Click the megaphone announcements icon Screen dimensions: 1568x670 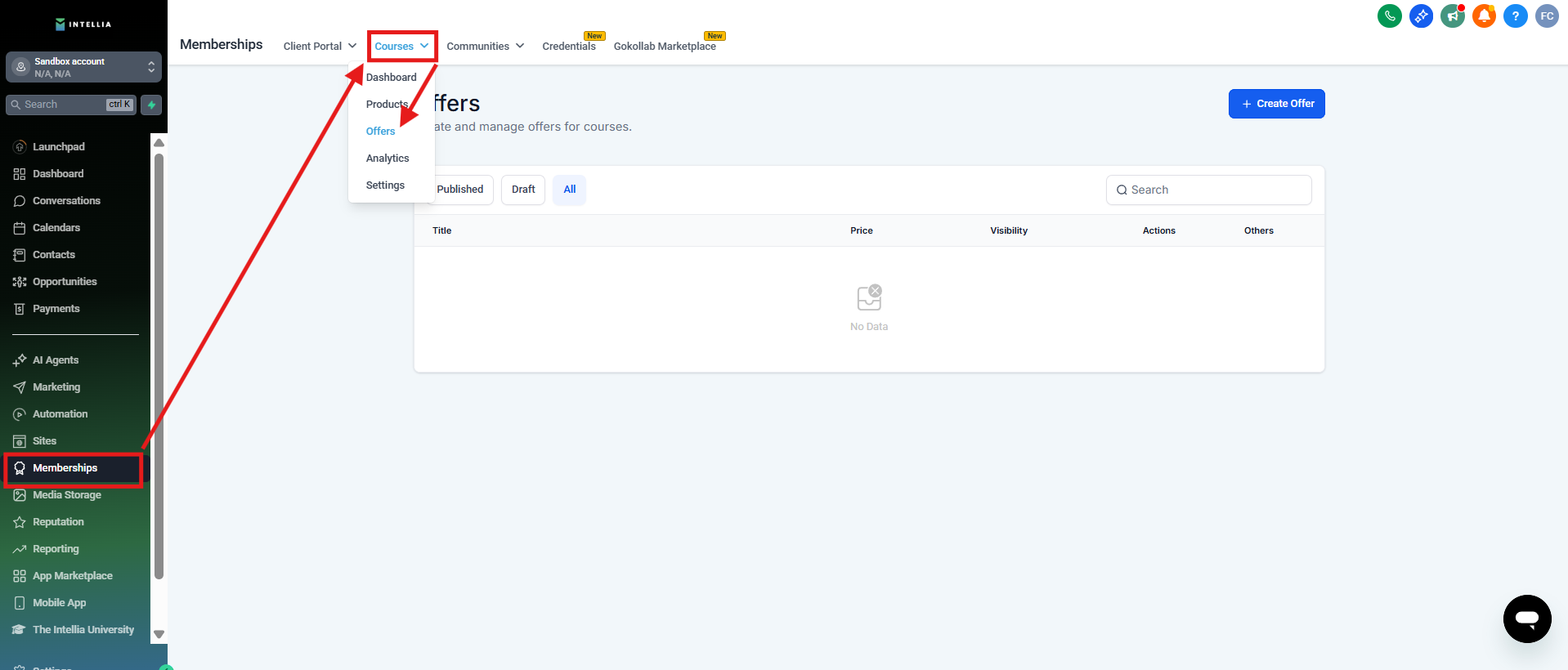pyautogui.click(x=1452, y=16)
